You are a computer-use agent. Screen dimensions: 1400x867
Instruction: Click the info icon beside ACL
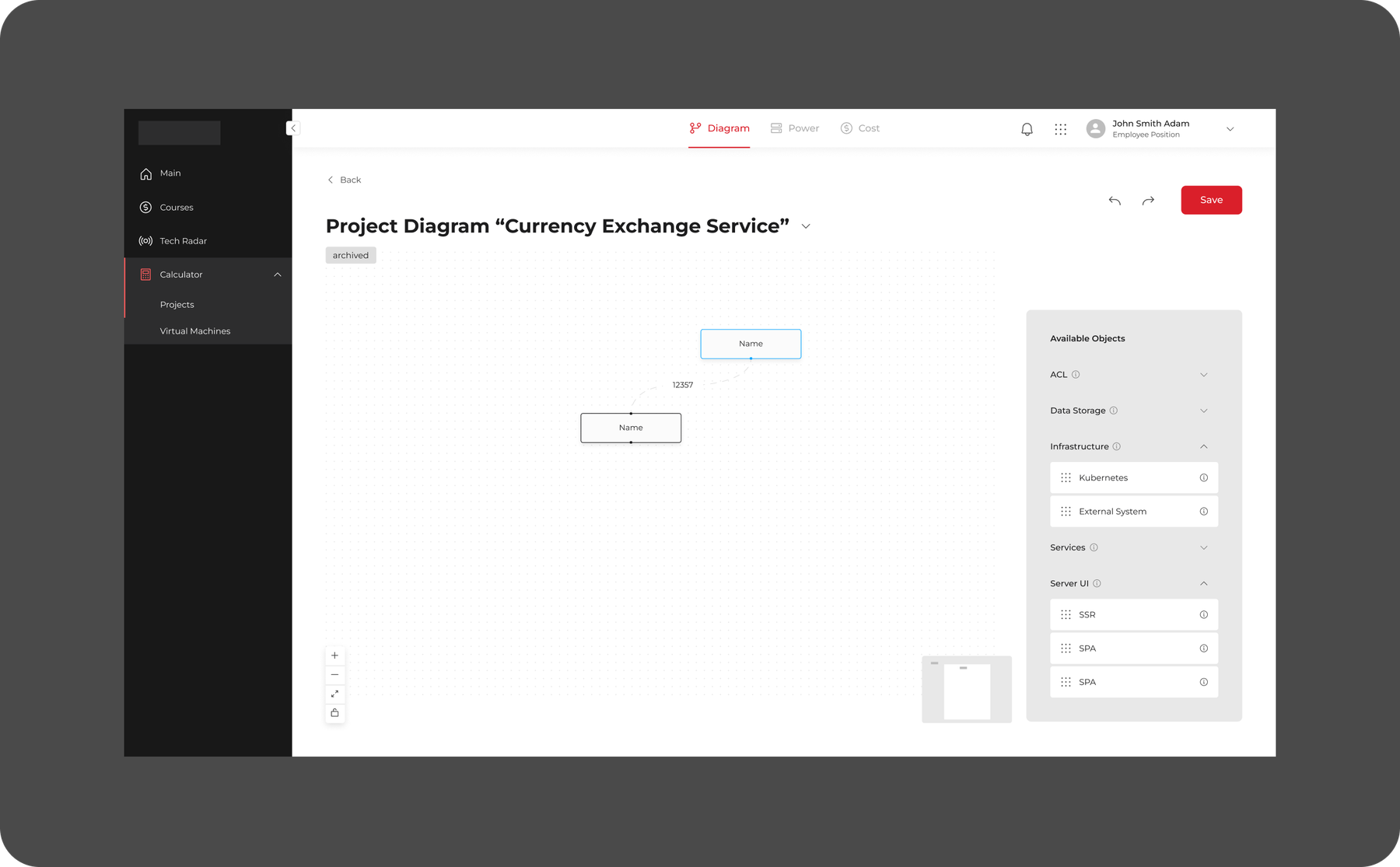pyautogui.click(x=1076, y=375)
